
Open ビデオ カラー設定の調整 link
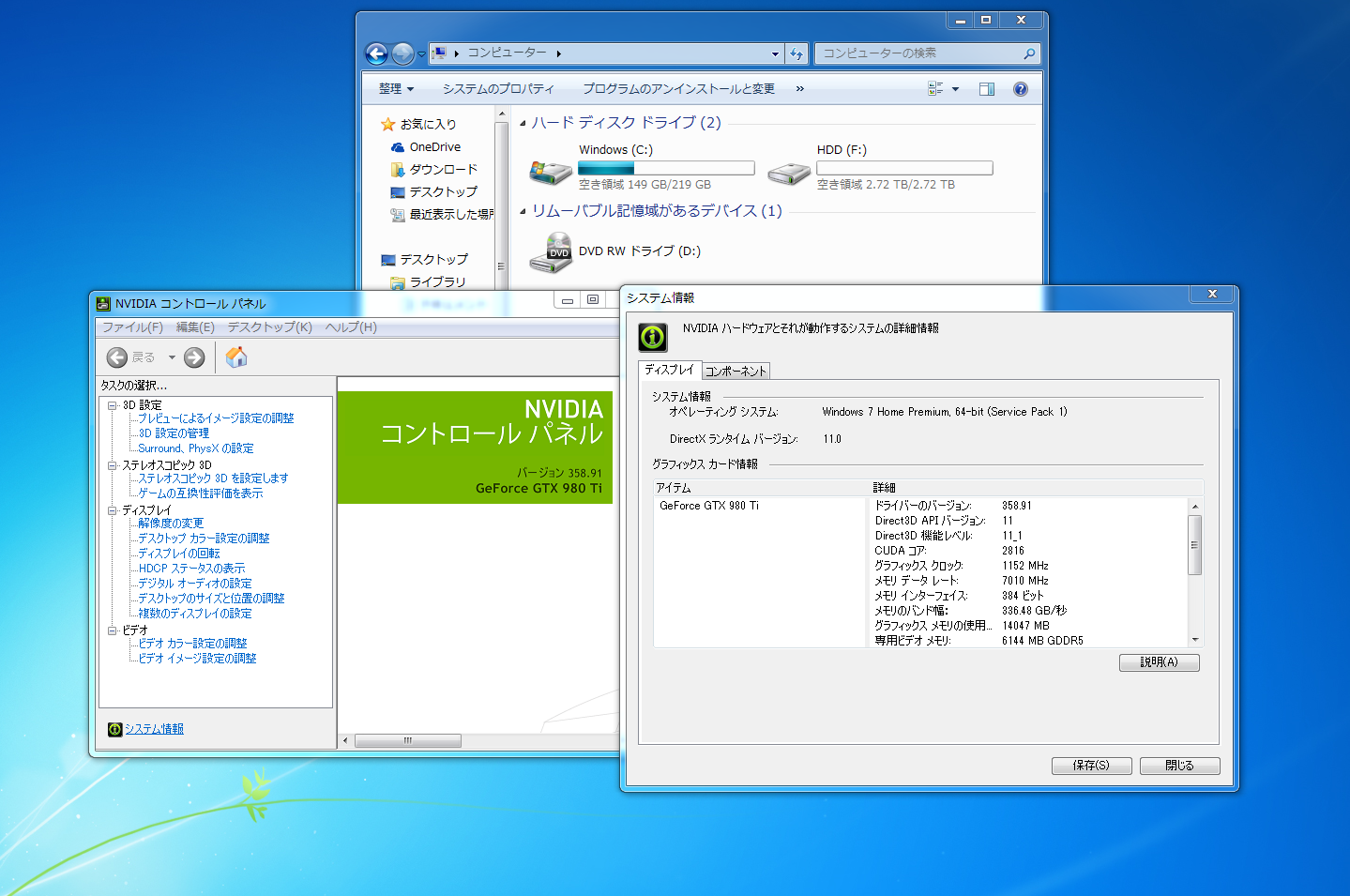click(192, 644)
